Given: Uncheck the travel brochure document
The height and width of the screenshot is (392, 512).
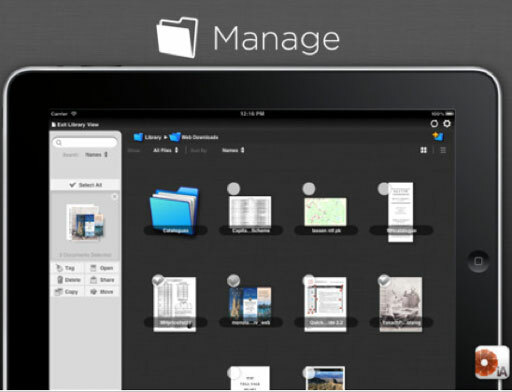Looking at the screenshot, I should (x=233, y=281).
